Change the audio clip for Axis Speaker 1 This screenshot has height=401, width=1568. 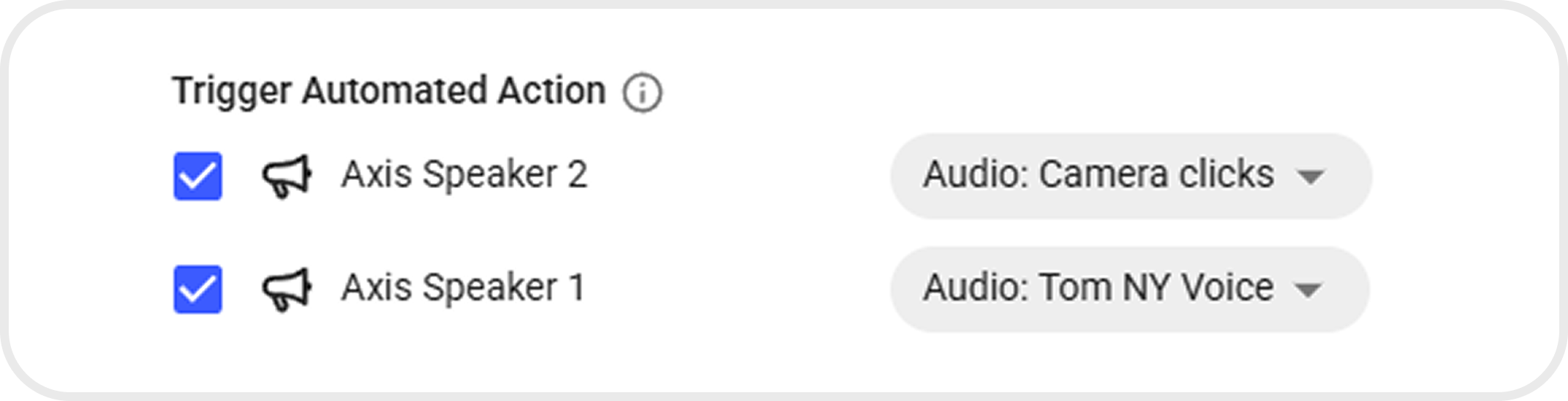1128,289
